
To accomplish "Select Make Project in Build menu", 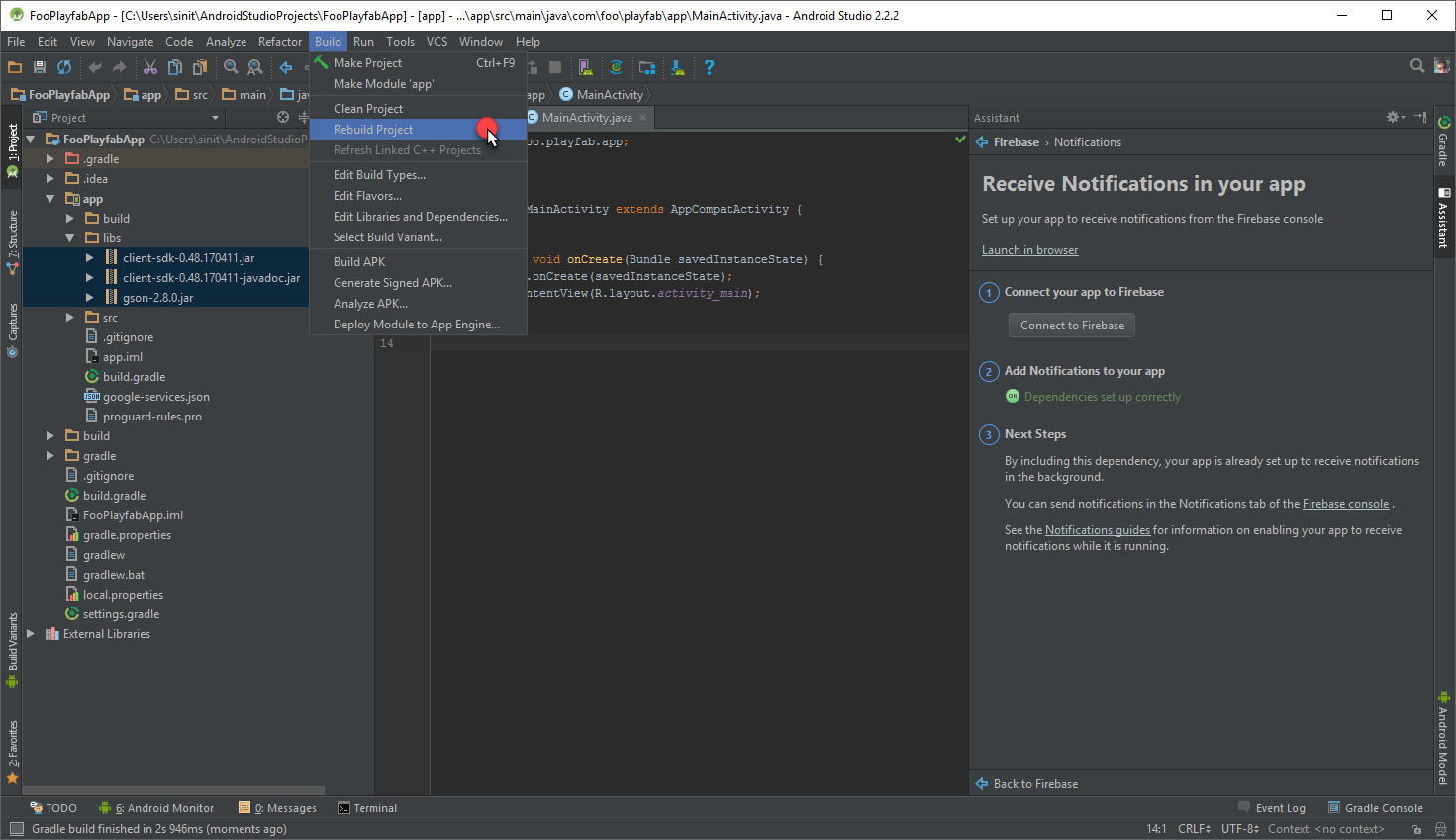I will pyautogui.click(x=418, y=63).
